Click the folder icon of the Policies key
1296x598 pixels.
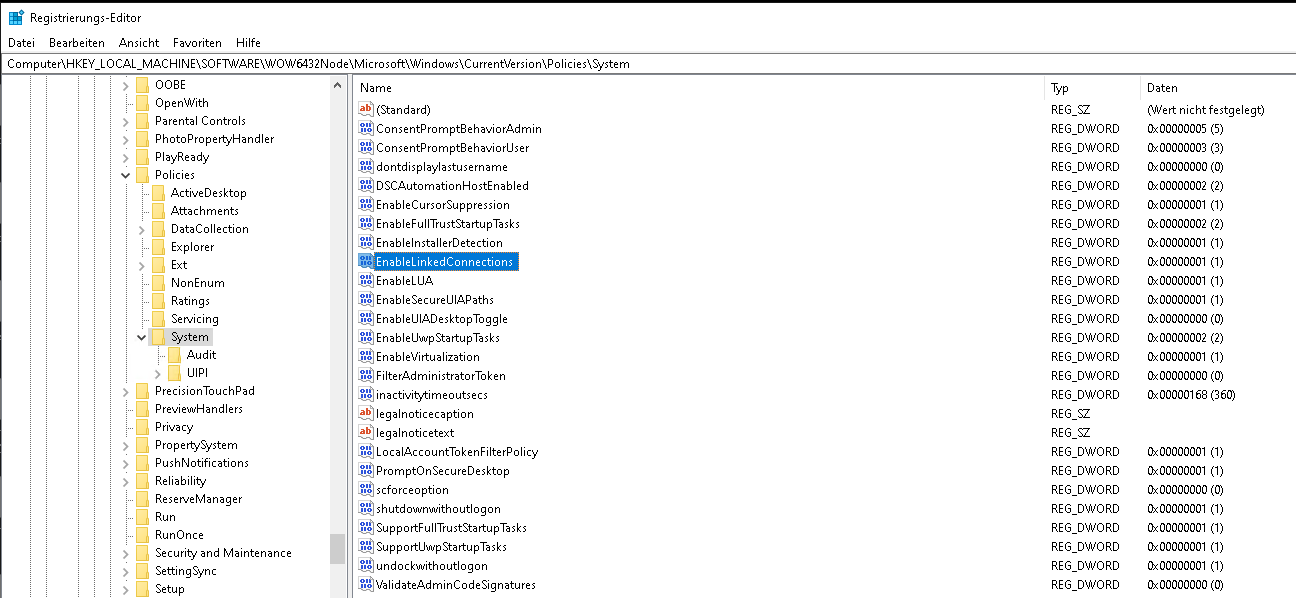(x=142, y=174)
